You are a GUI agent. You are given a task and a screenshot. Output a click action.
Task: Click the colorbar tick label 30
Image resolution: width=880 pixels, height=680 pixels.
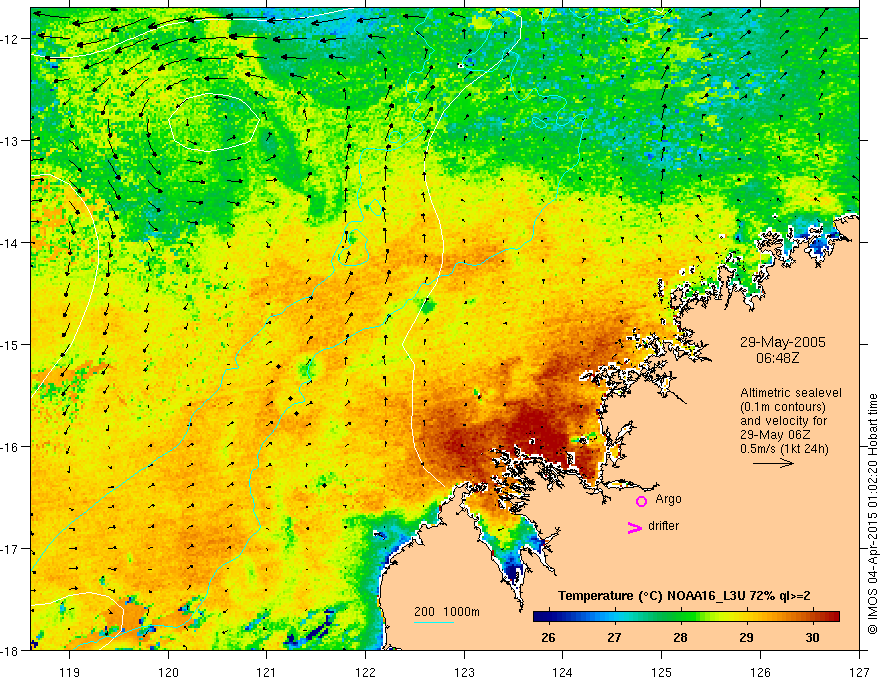click(x=812, y=637)
